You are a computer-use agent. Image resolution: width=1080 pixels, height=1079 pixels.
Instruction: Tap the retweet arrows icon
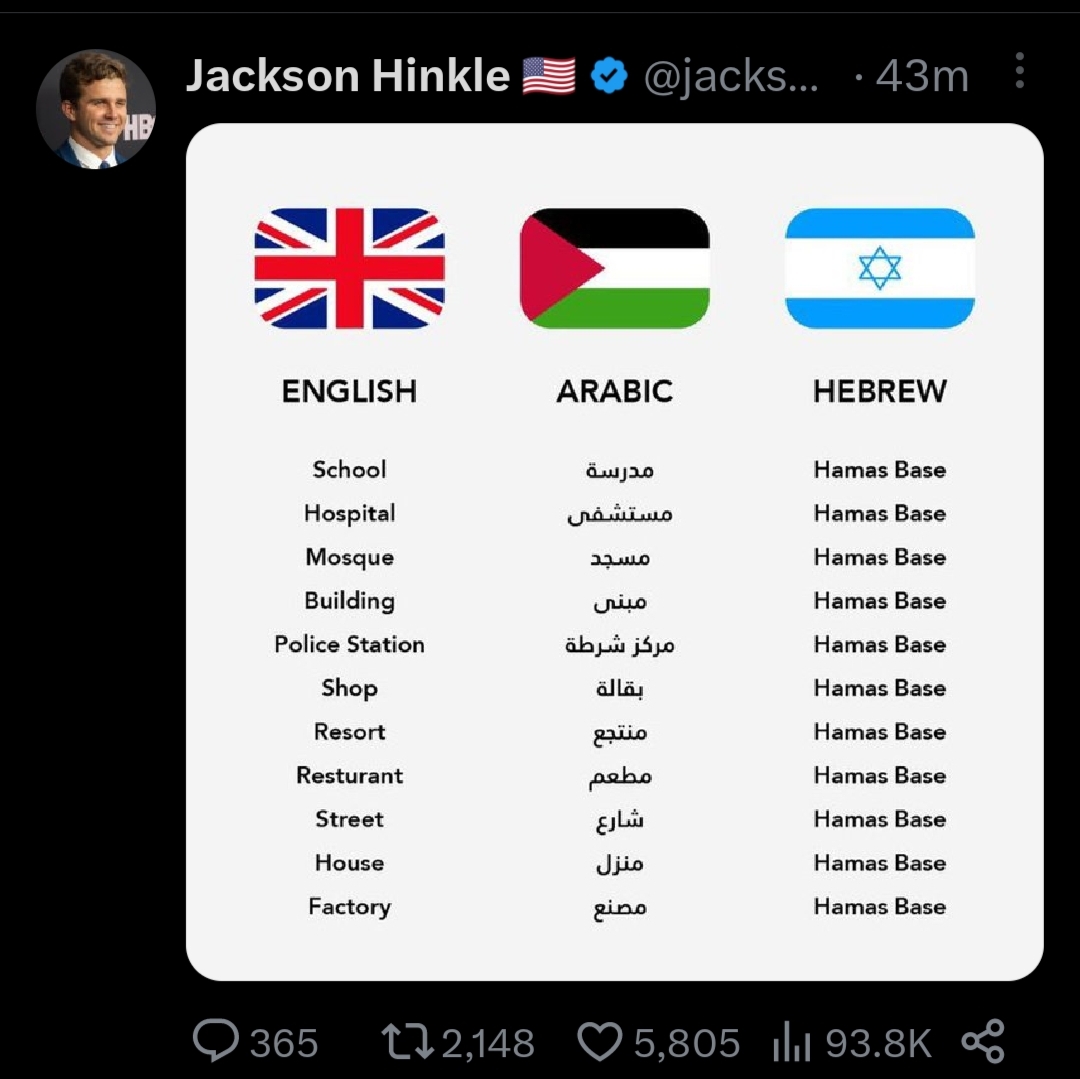point(408,1041)
